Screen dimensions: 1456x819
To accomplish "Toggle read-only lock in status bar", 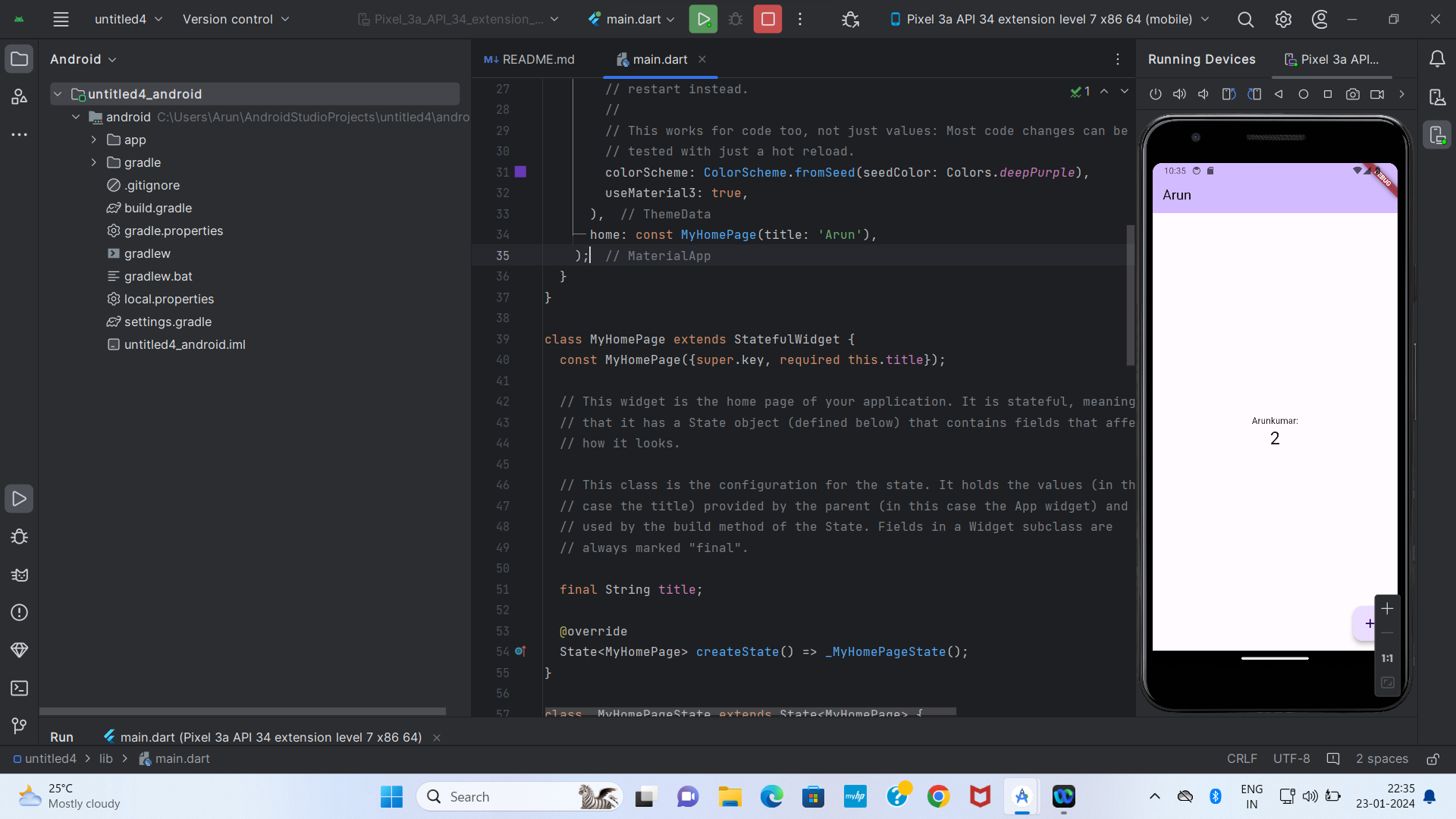I will [x=1433, y=758].
